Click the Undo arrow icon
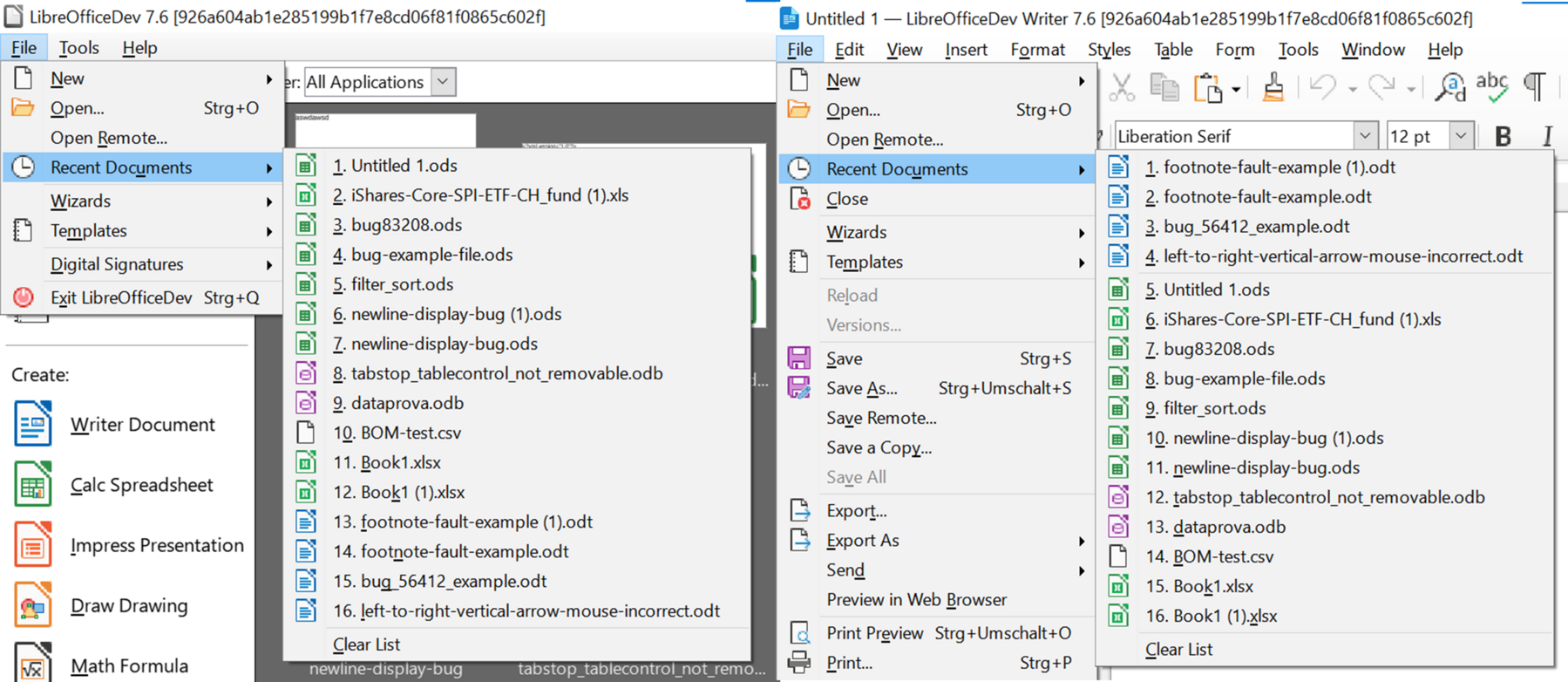Viewport: 1568px width, 682px height. point(1323,87)
